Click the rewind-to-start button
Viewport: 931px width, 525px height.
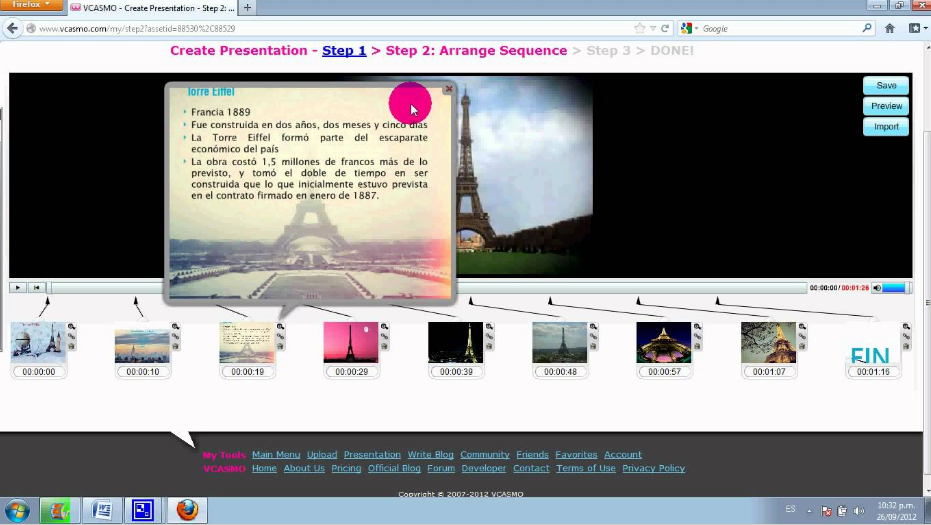(36, 287)
